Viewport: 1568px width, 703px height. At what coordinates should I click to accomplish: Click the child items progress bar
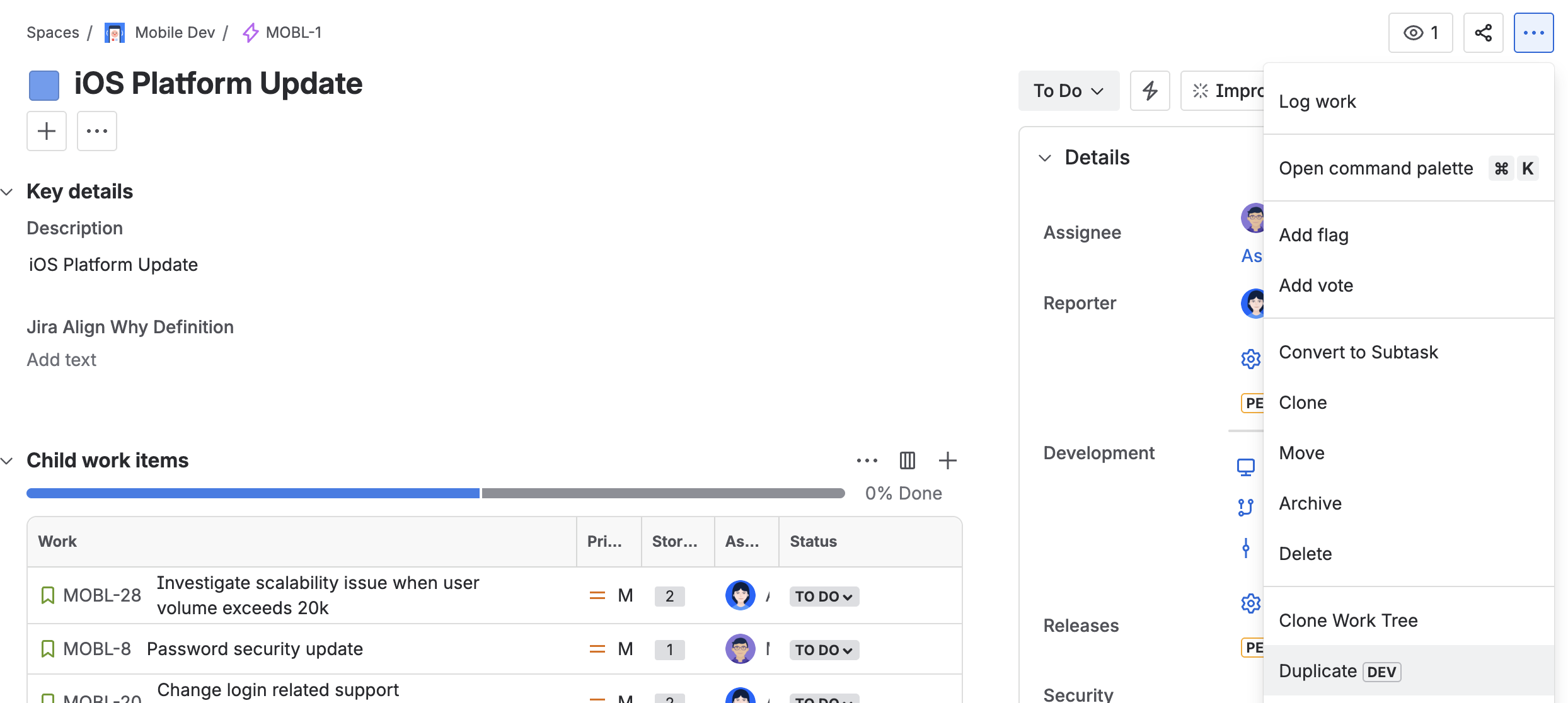click(435, 493)
